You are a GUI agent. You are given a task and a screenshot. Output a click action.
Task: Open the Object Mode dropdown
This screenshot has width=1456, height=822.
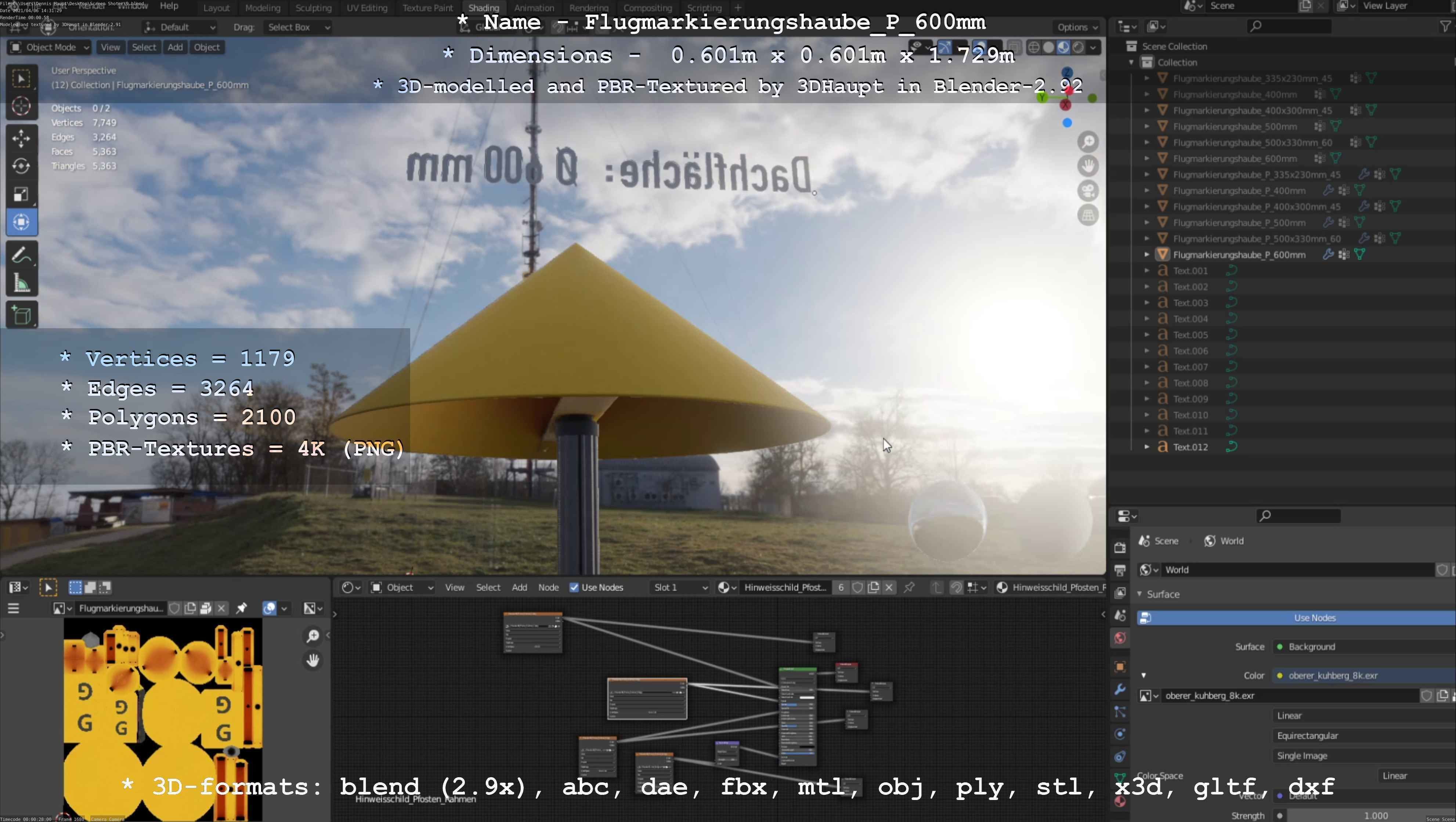coord(50,47)
